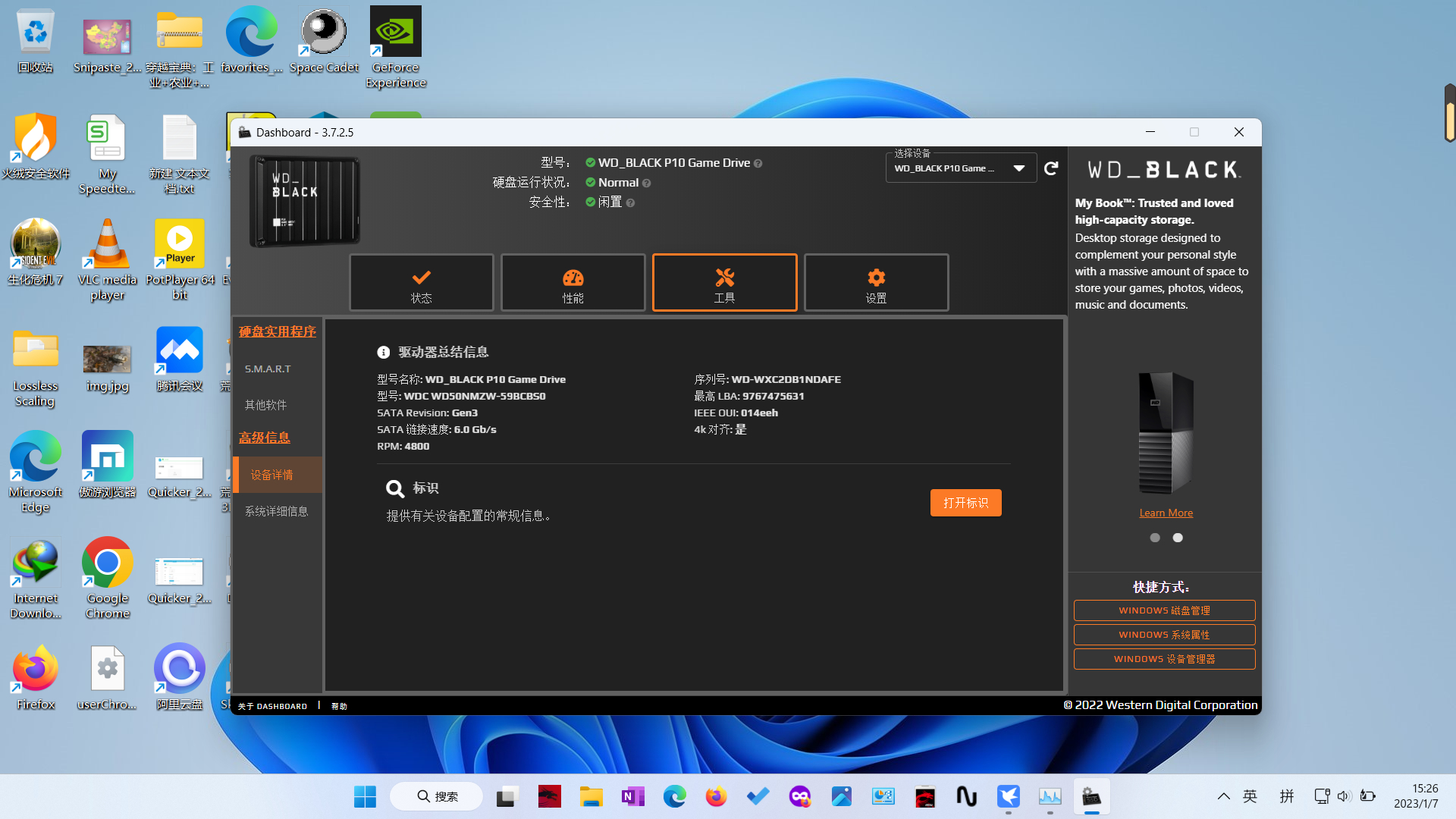
Task: Expand the 选择设备 device dropdown
Action: point(961,168)
